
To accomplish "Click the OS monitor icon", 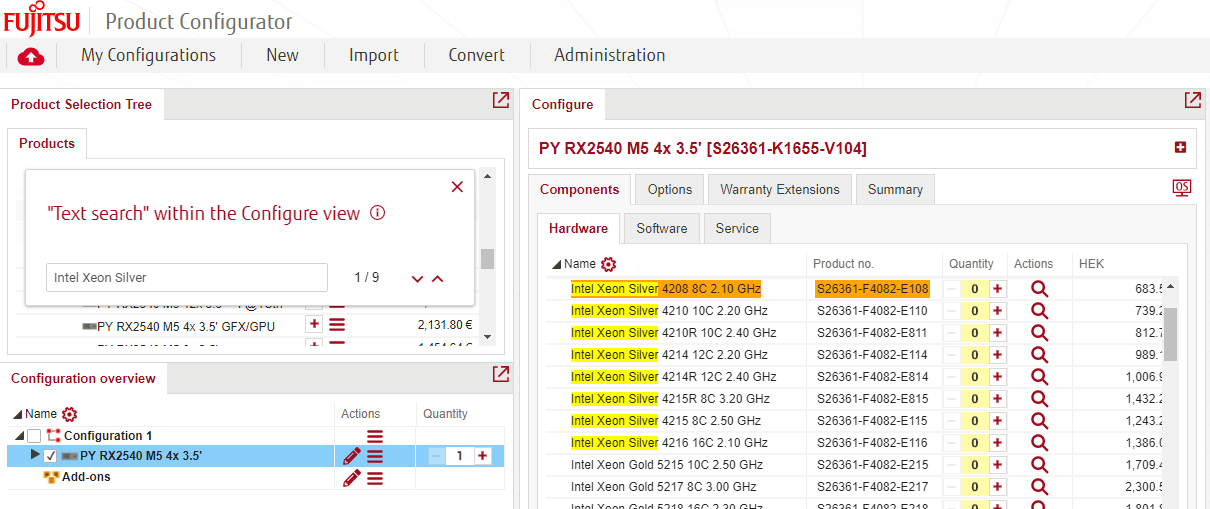I will pyautogui.click(x=1181, y=188).
